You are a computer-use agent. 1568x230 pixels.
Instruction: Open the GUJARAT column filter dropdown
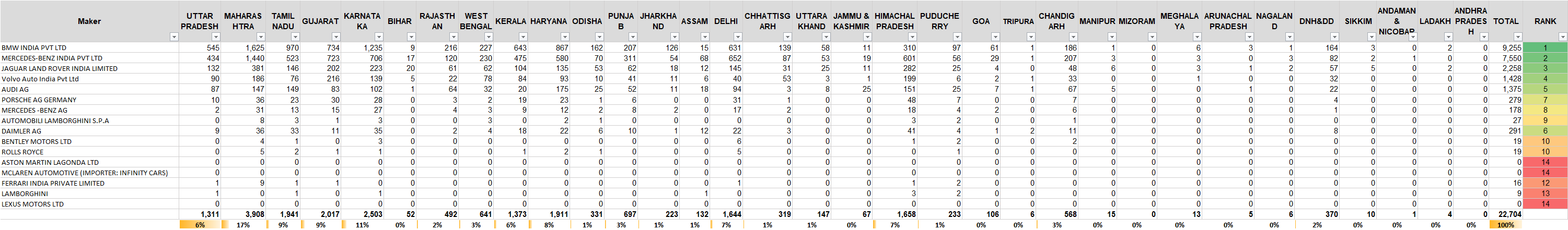(336, 37)
